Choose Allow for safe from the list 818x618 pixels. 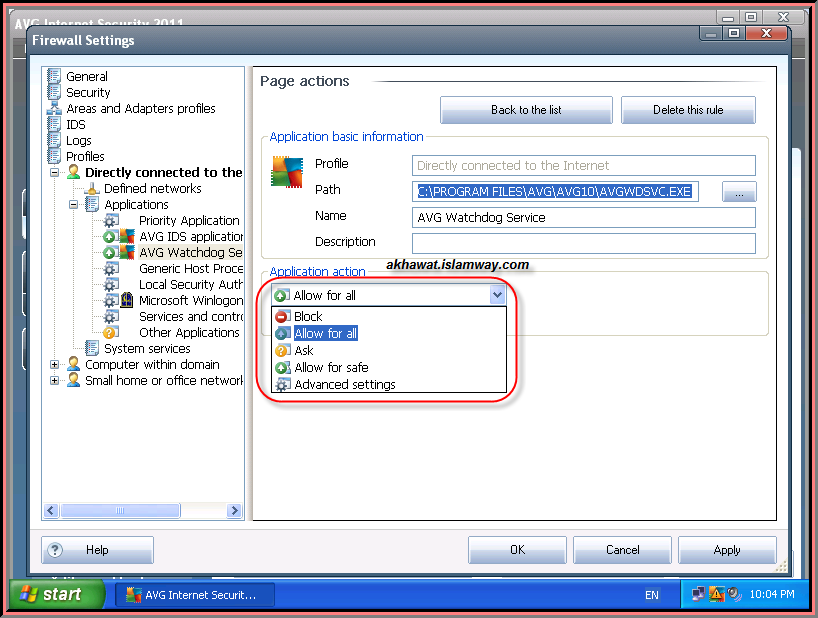pos(389,368)
